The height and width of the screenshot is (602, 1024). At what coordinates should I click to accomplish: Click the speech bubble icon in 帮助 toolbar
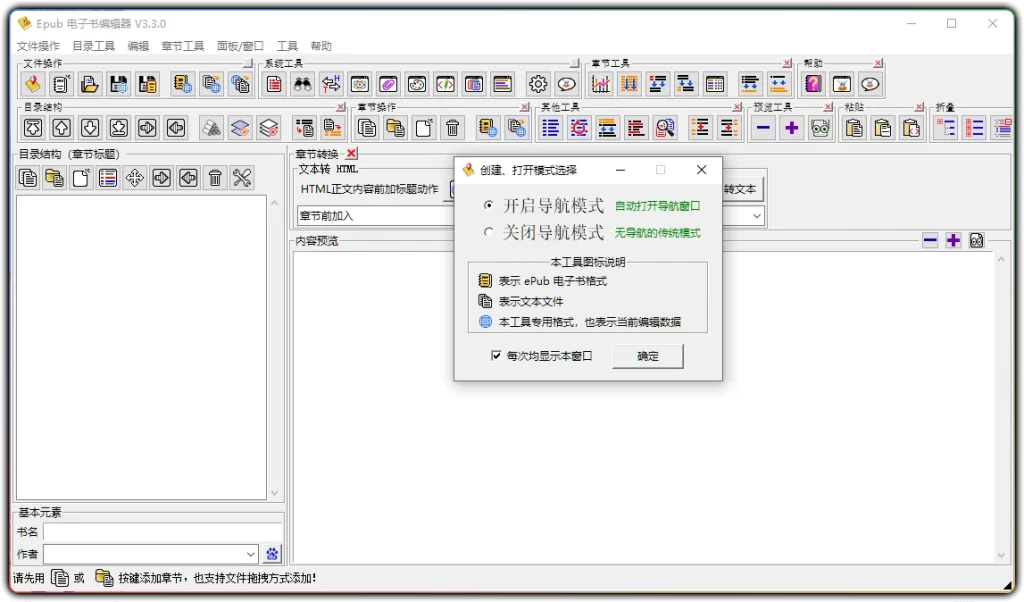click(870, 84)
